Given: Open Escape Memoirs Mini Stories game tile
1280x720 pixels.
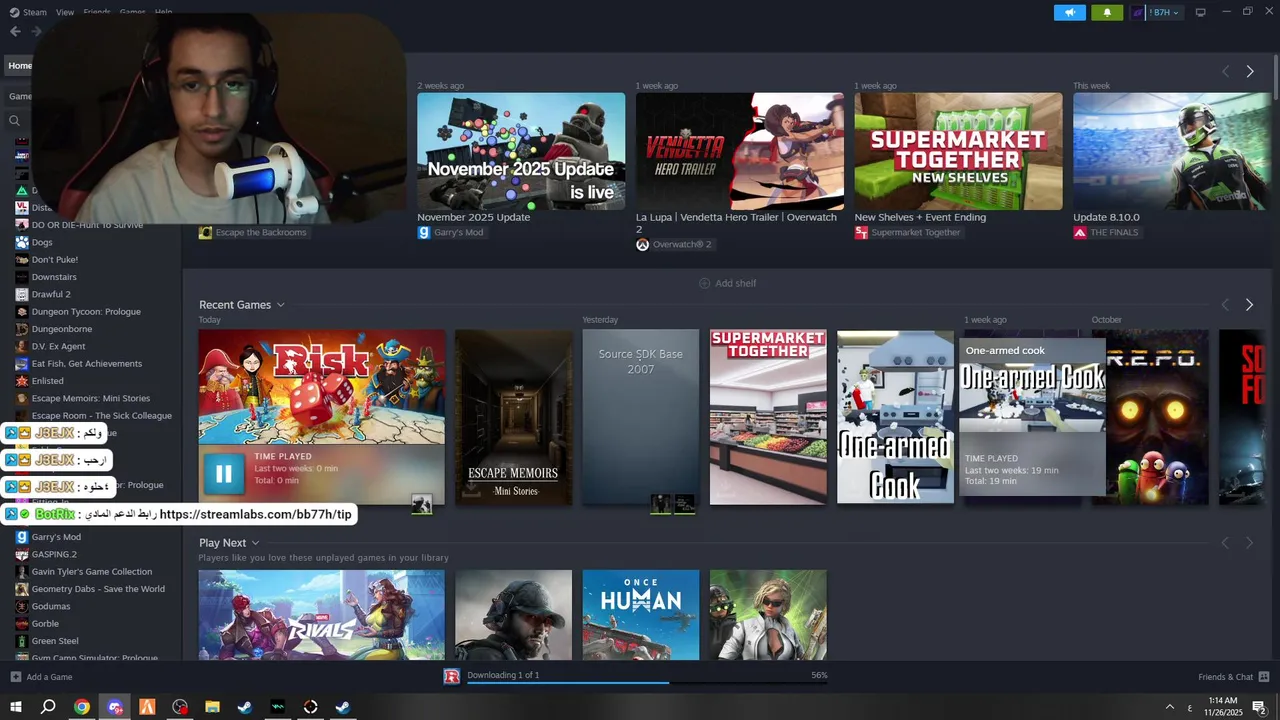Looking at the screenshot, I should [513, 417].
